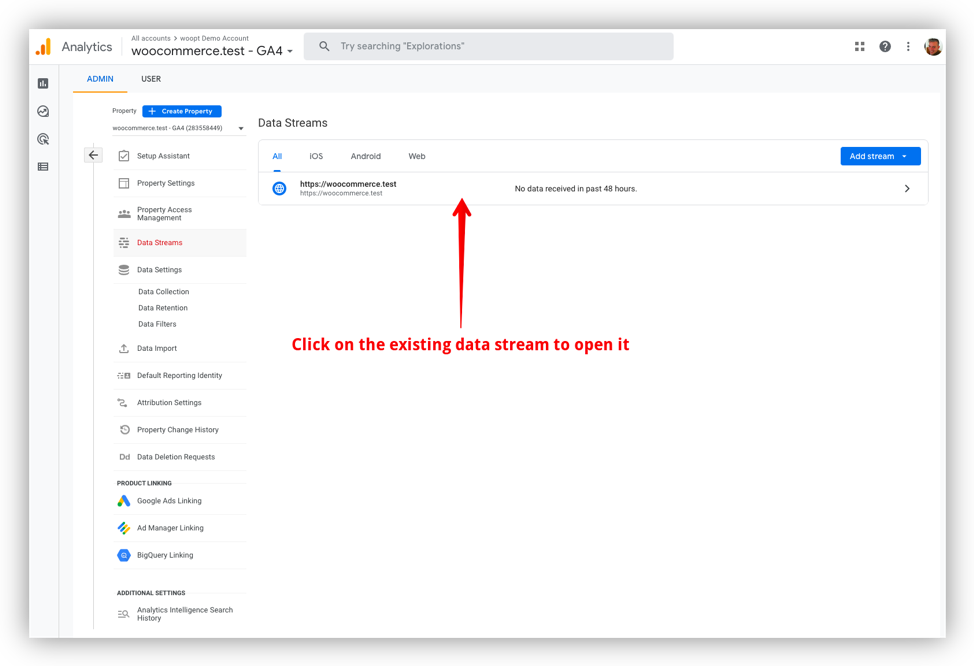
Task: Open the three-dot more options menu
Action: click(x=908, y=47)
